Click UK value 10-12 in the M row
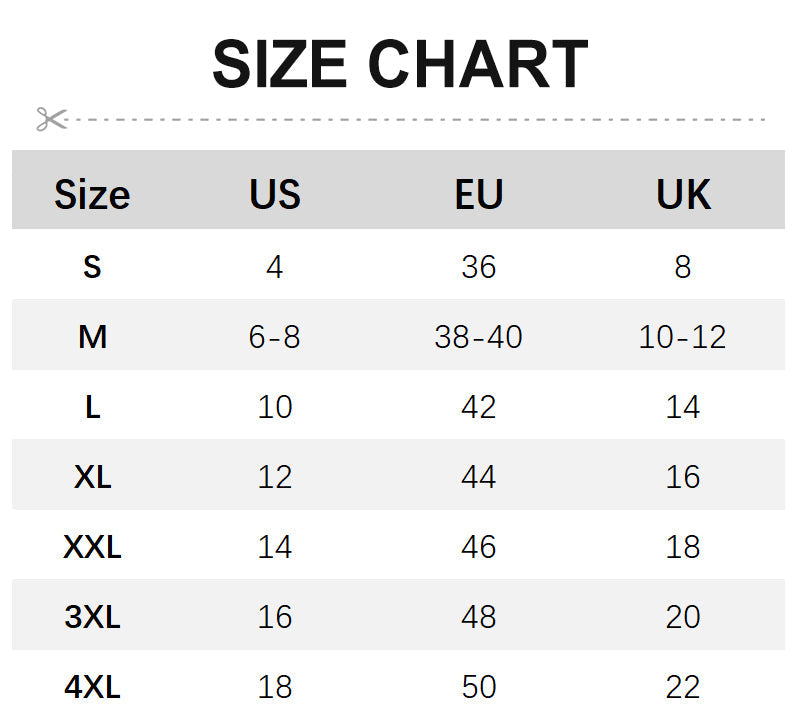 (x=683, y=337)
